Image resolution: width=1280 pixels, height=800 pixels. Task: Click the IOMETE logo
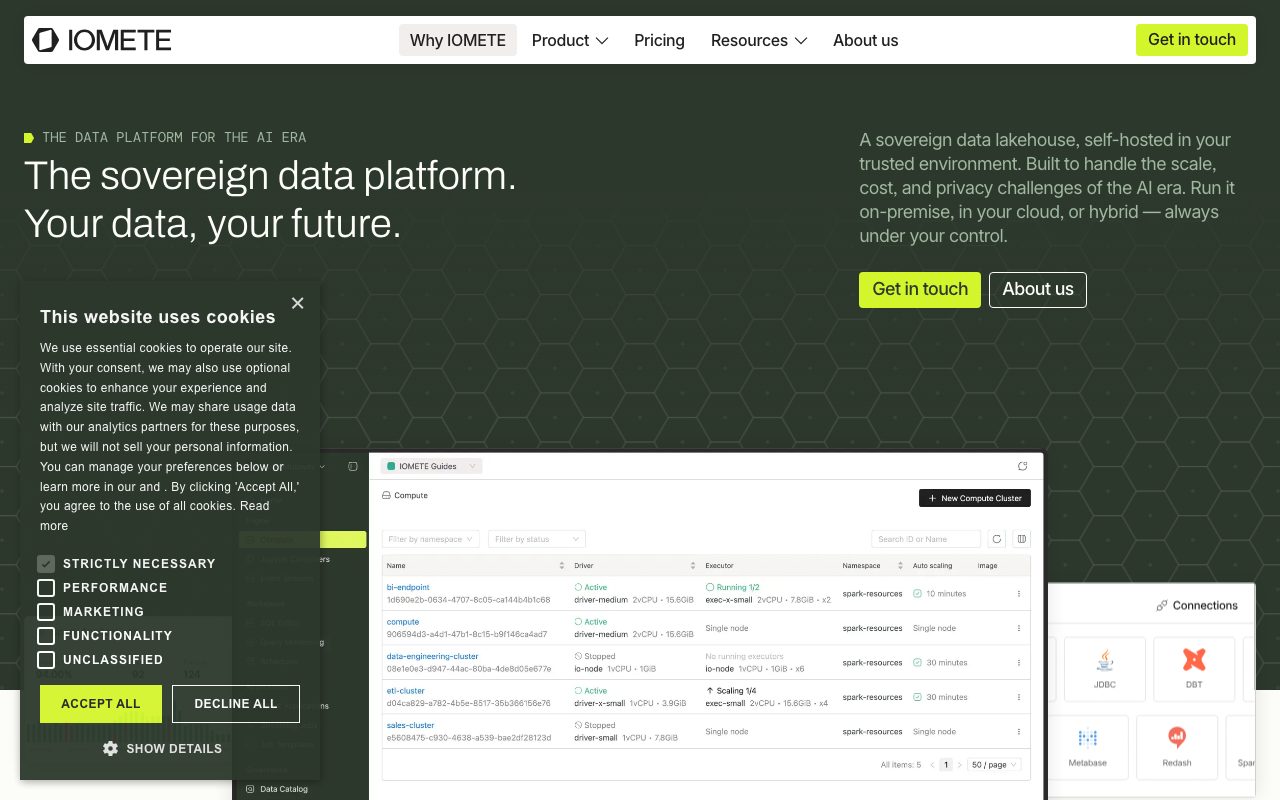102,40
